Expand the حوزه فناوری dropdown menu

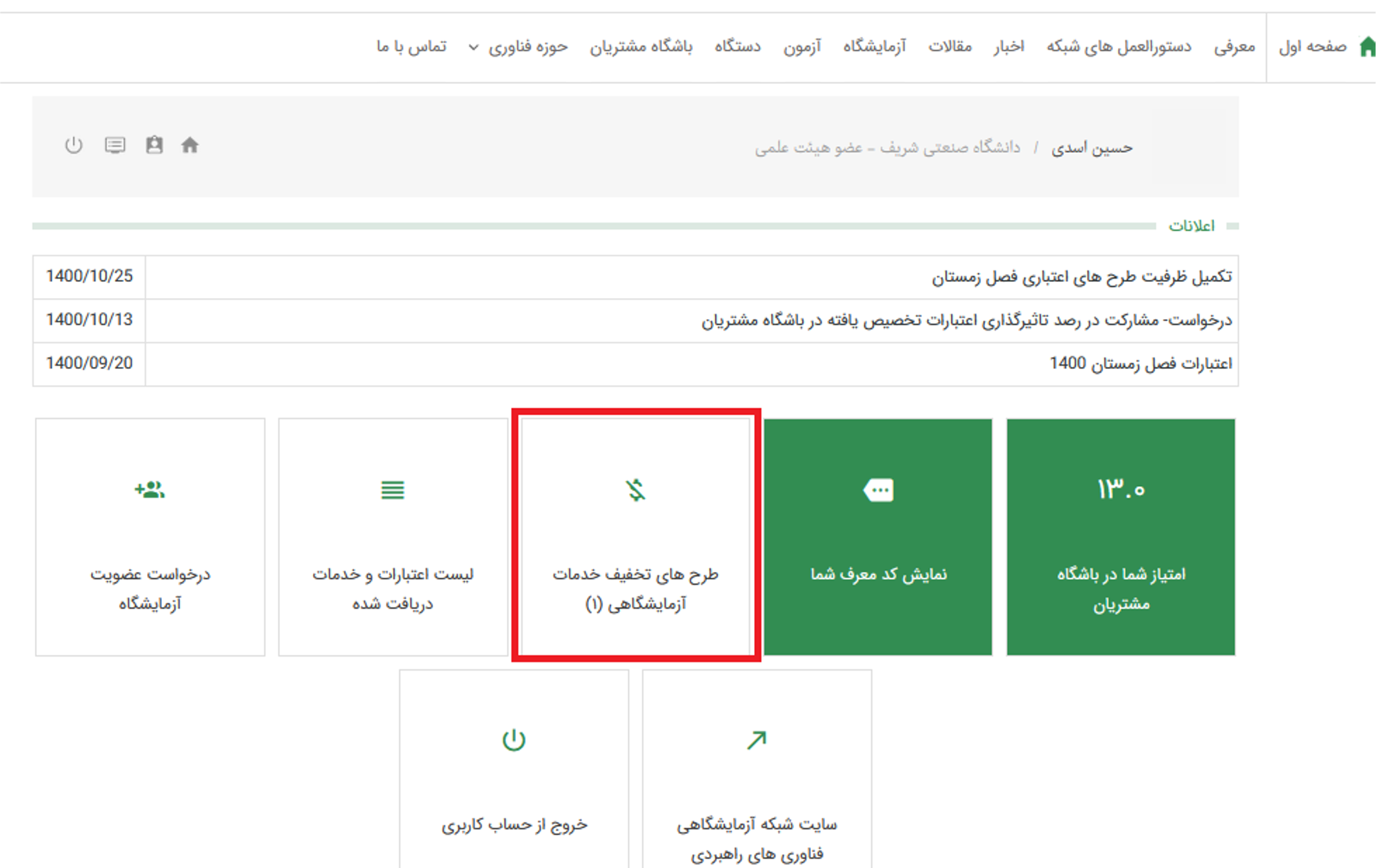[528, 47]
